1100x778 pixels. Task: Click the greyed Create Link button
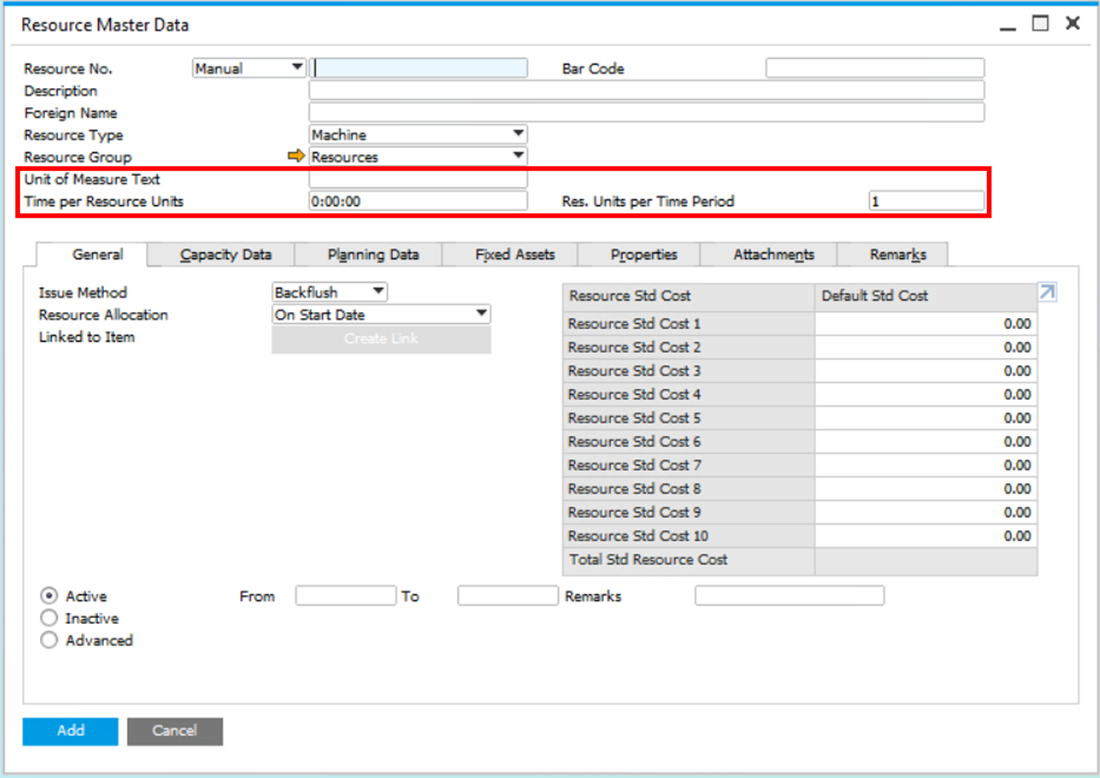[x=381, y=339]
